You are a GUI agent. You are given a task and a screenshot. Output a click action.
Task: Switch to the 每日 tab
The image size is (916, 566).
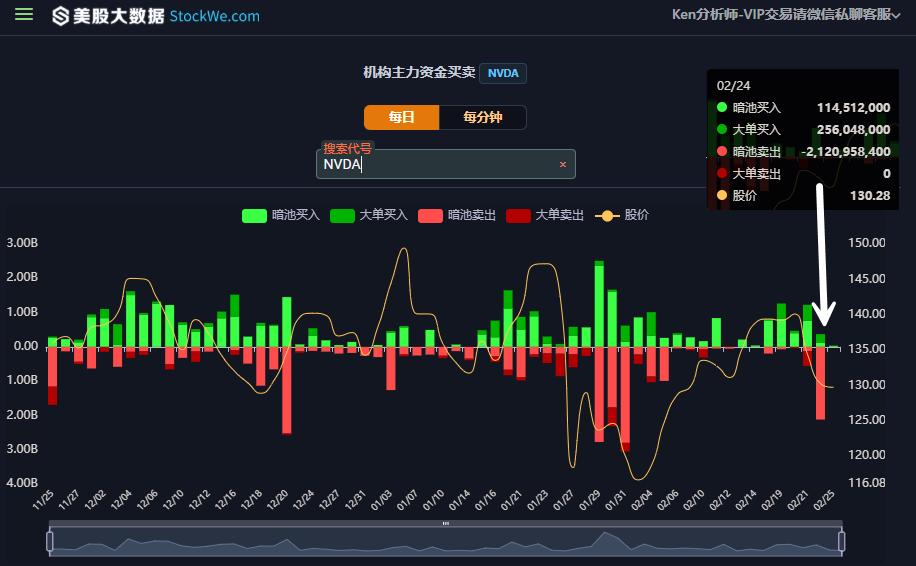[x=401, y=117]
